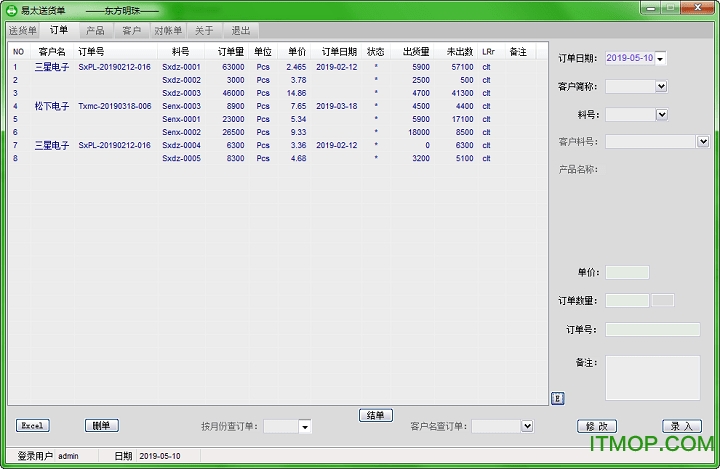Click the small E button below the remarks box
Viewport: 720px width, 469px height.
[557, 399]
